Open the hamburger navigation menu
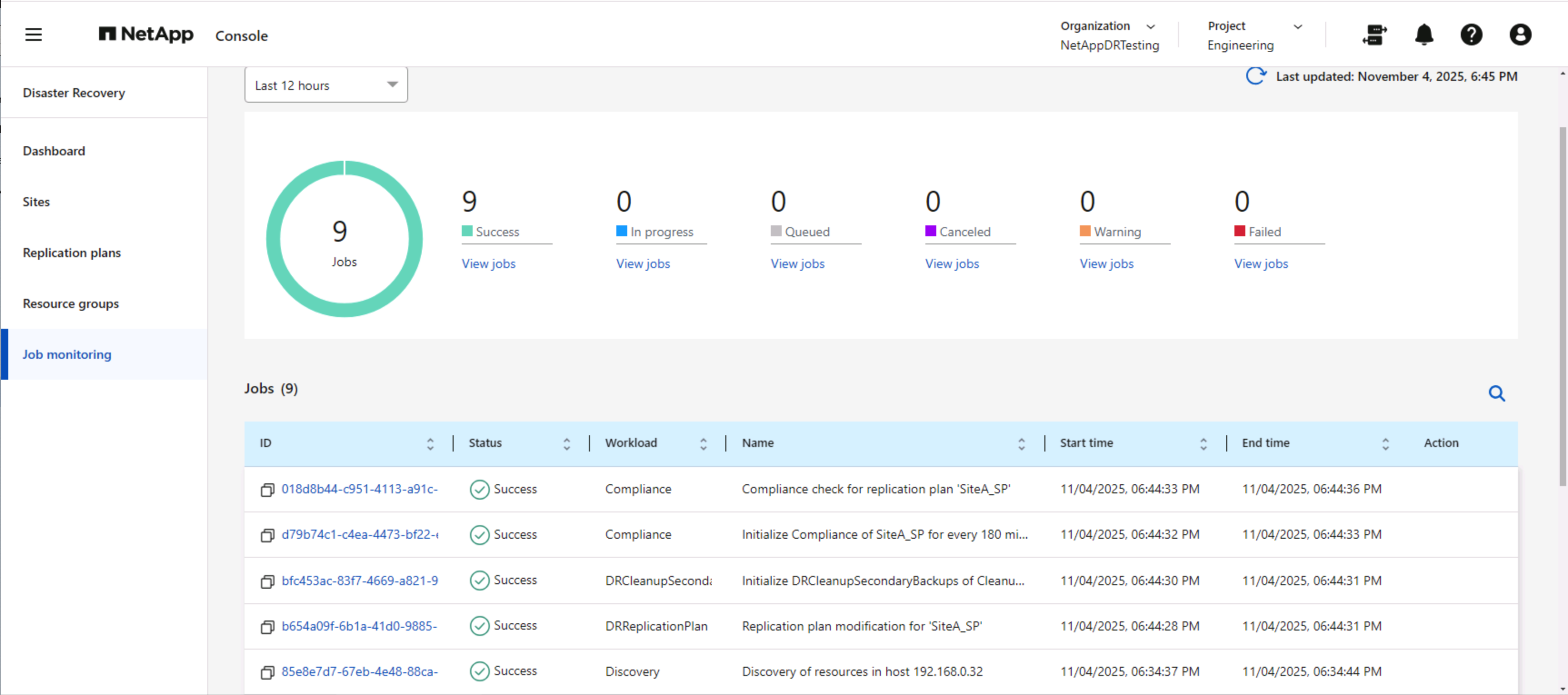 click(34, 35)
